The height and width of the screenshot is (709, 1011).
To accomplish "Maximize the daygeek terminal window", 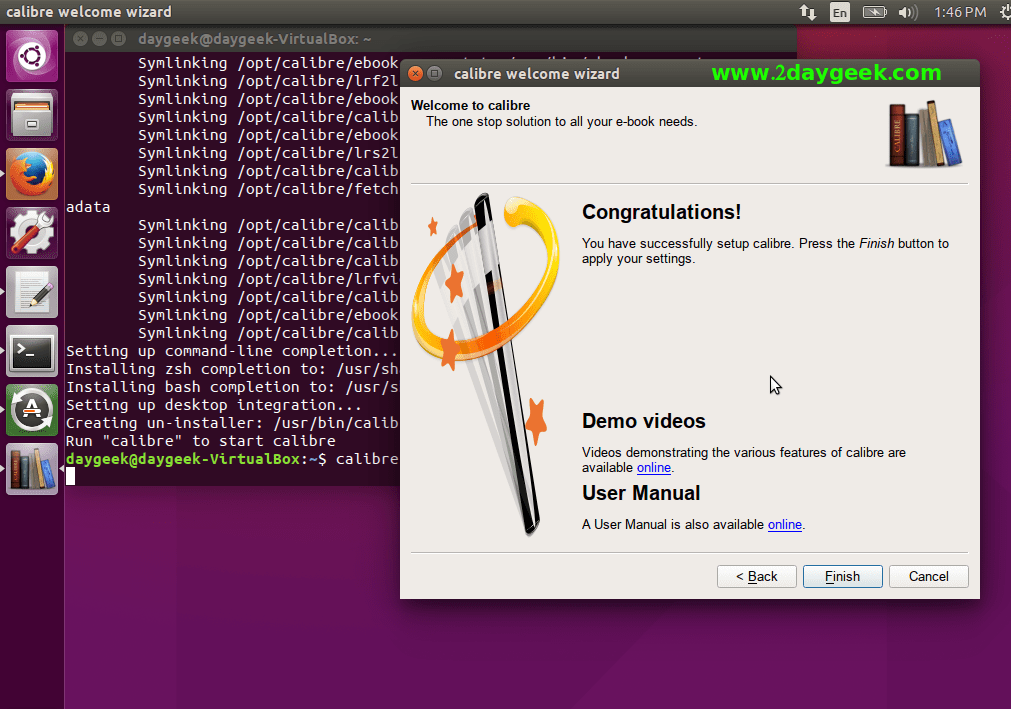I will (119, 39).
